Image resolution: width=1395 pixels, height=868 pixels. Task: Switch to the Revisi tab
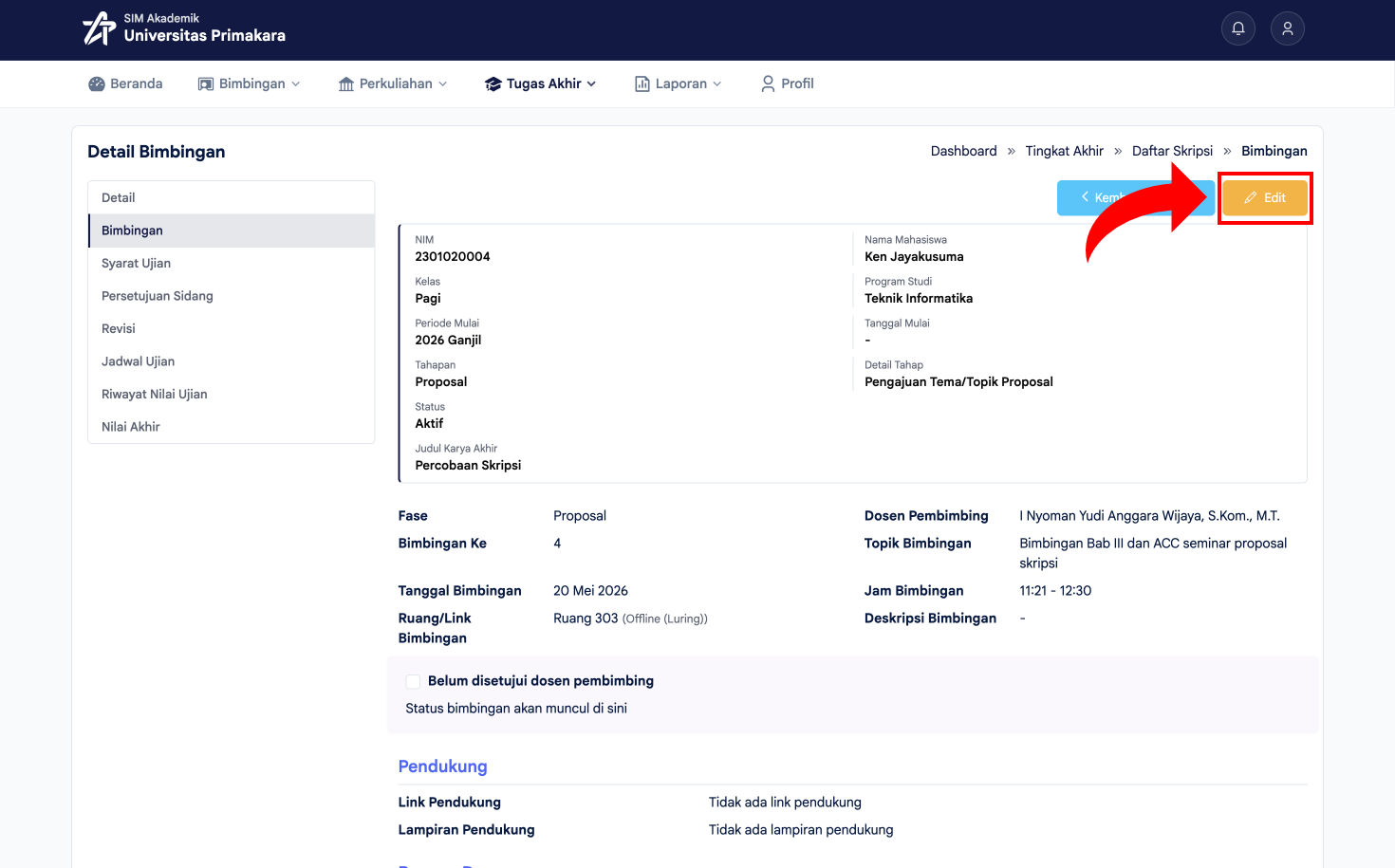pyautogui.click(x=232, y=328)
